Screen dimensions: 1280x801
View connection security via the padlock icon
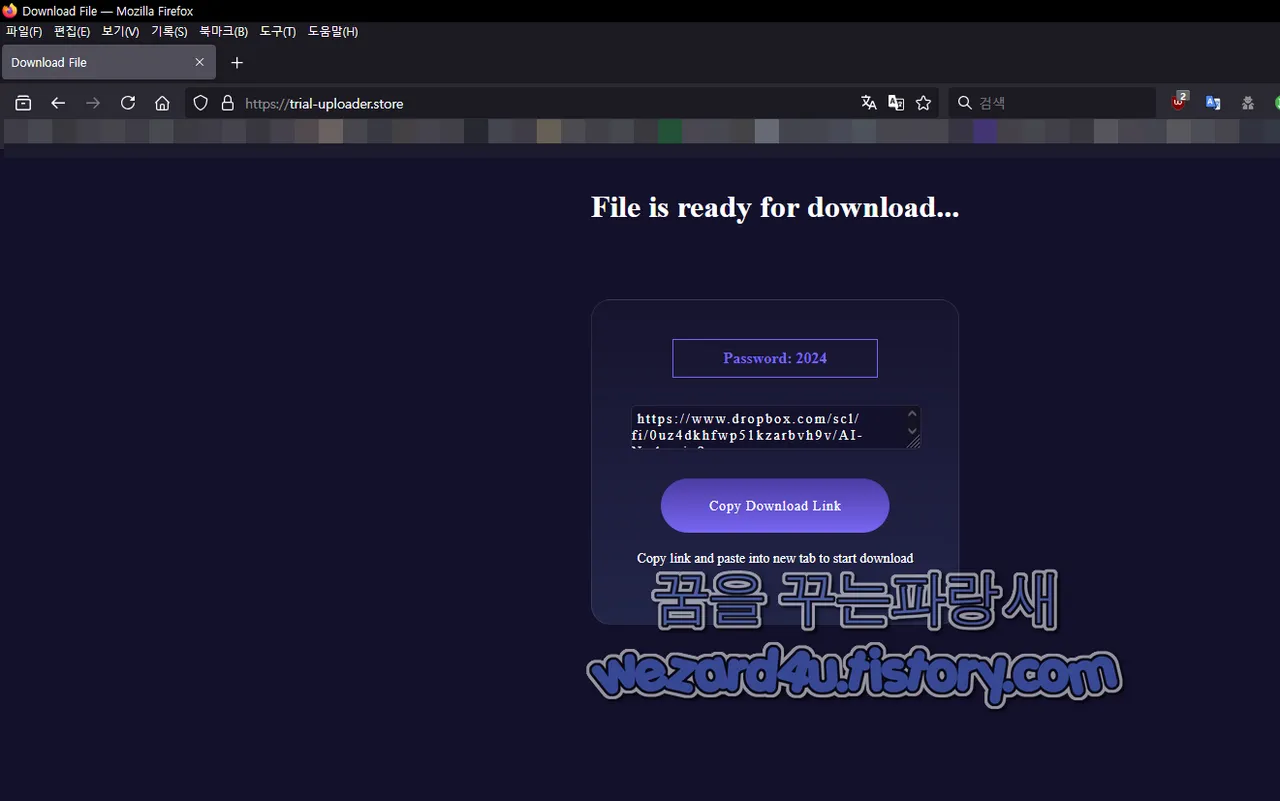227,102
